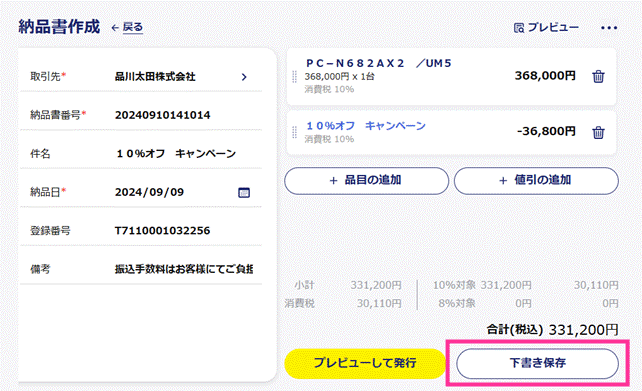Delete the PC-N682AX2 item with trash icon
This screenshot has width=642, height=391.
tap(598, 77)
